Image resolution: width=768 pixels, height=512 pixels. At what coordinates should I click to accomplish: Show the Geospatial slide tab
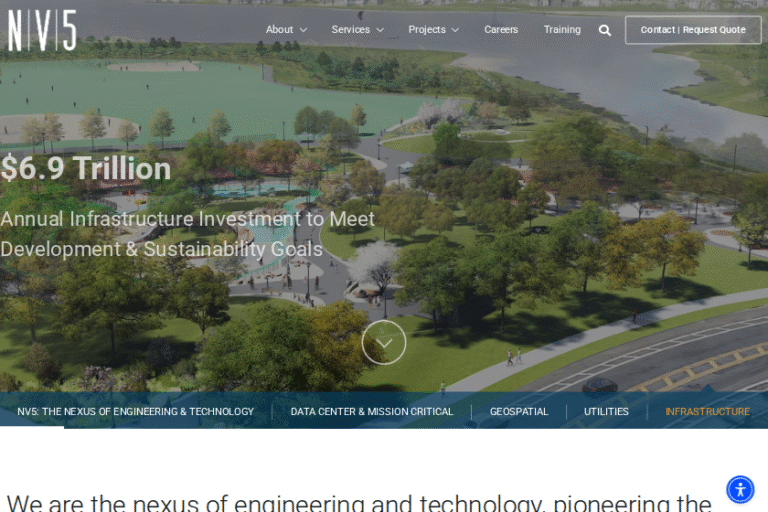click(x=519, y=411)
